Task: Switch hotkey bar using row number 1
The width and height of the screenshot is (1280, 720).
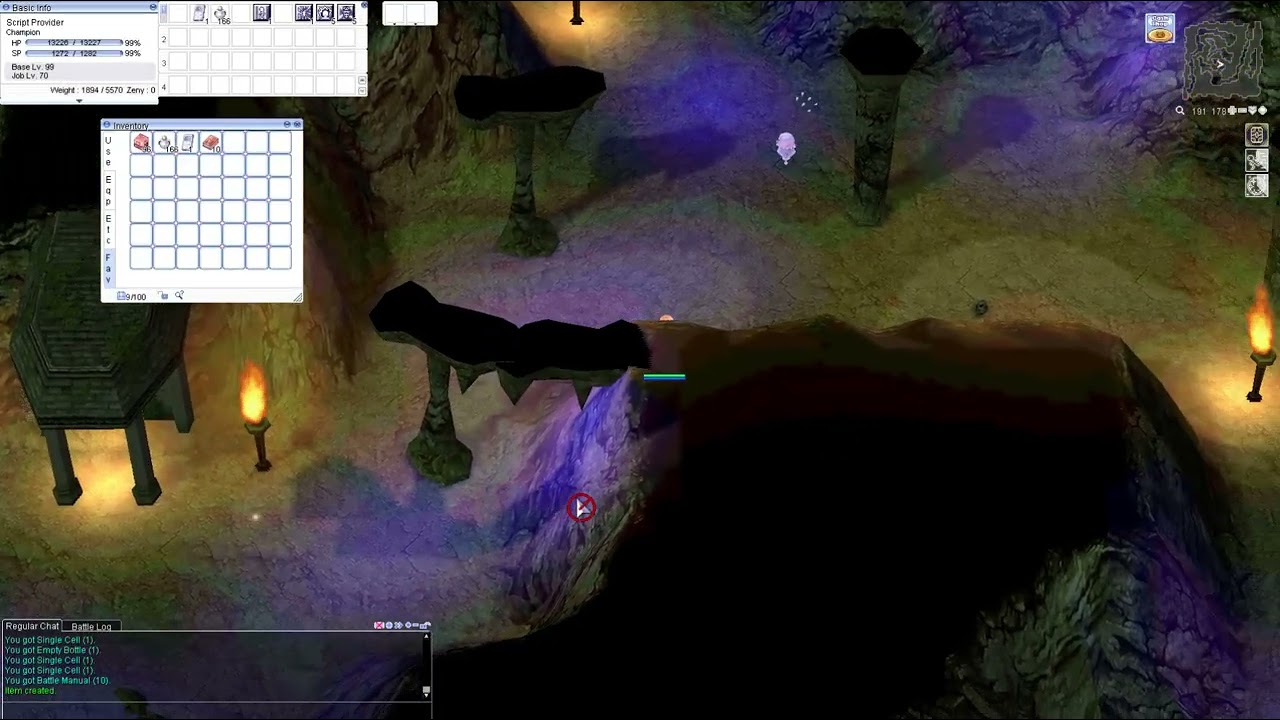Action: click(164, 14)
